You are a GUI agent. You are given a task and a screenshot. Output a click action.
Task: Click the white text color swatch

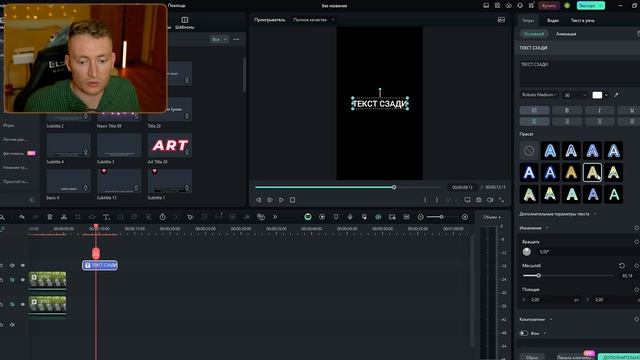coord(597,95)
